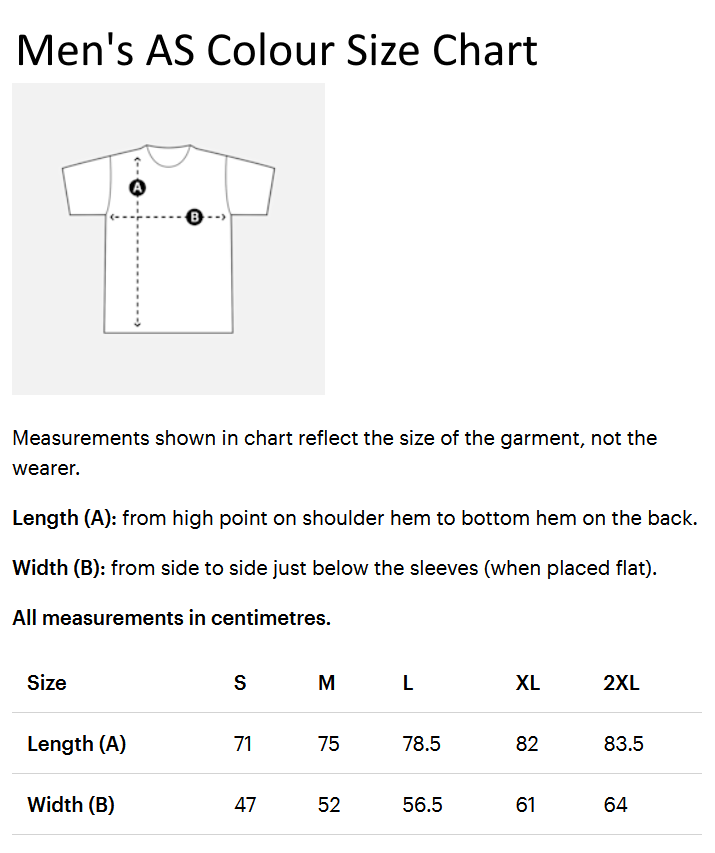Select the XL size column header

[x=527, y=683]
